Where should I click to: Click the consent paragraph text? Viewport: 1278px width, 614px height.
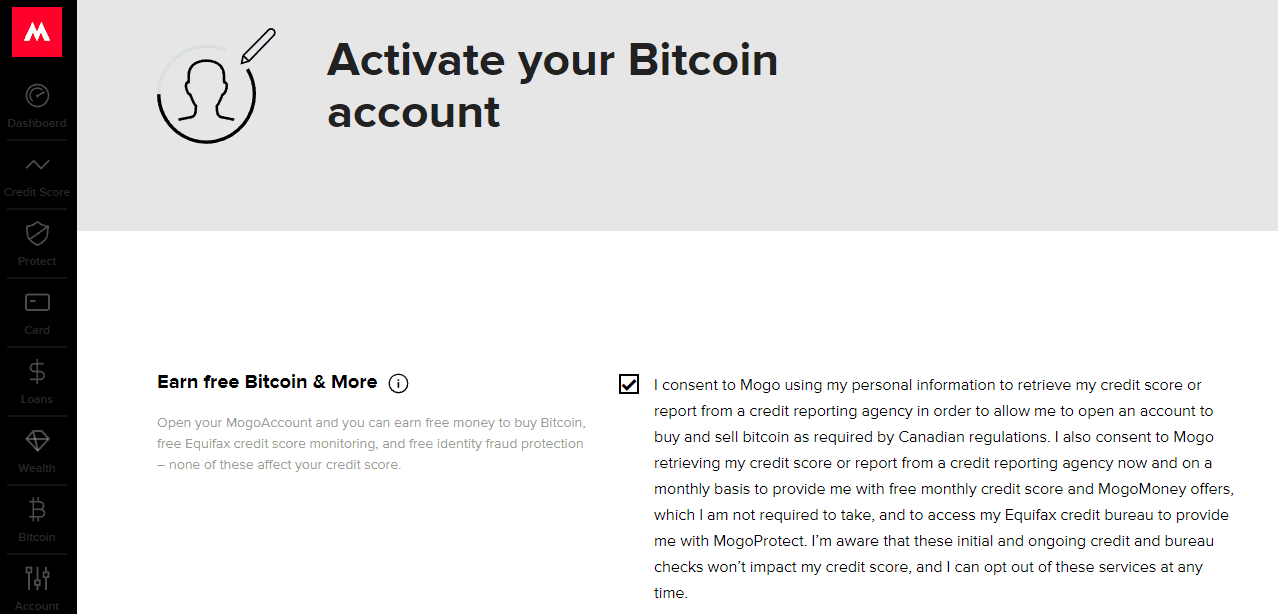[942, 489]
